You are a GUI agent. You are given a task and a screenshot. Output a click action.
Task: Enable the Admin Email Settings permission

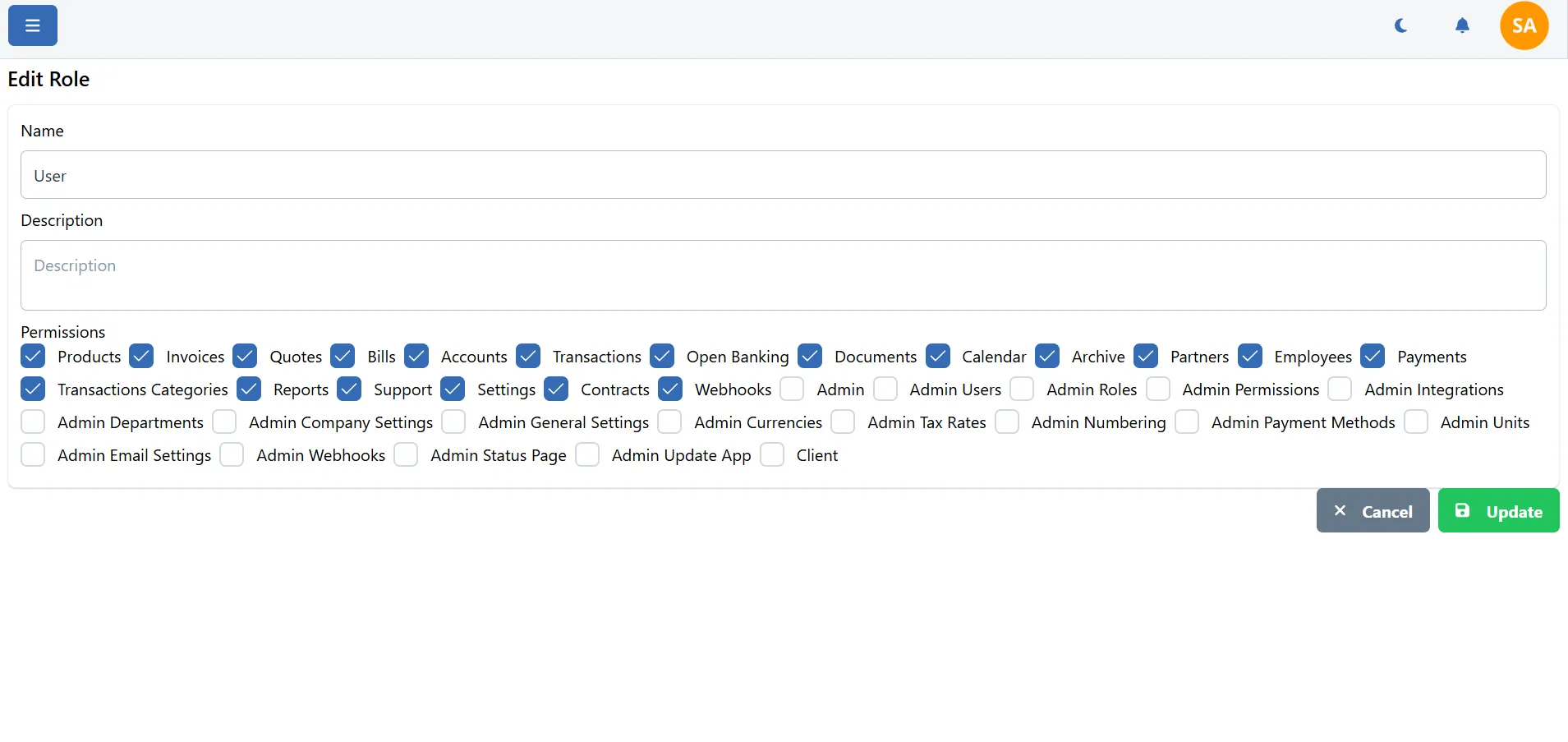pyautogui.click(x=33, y=455)
